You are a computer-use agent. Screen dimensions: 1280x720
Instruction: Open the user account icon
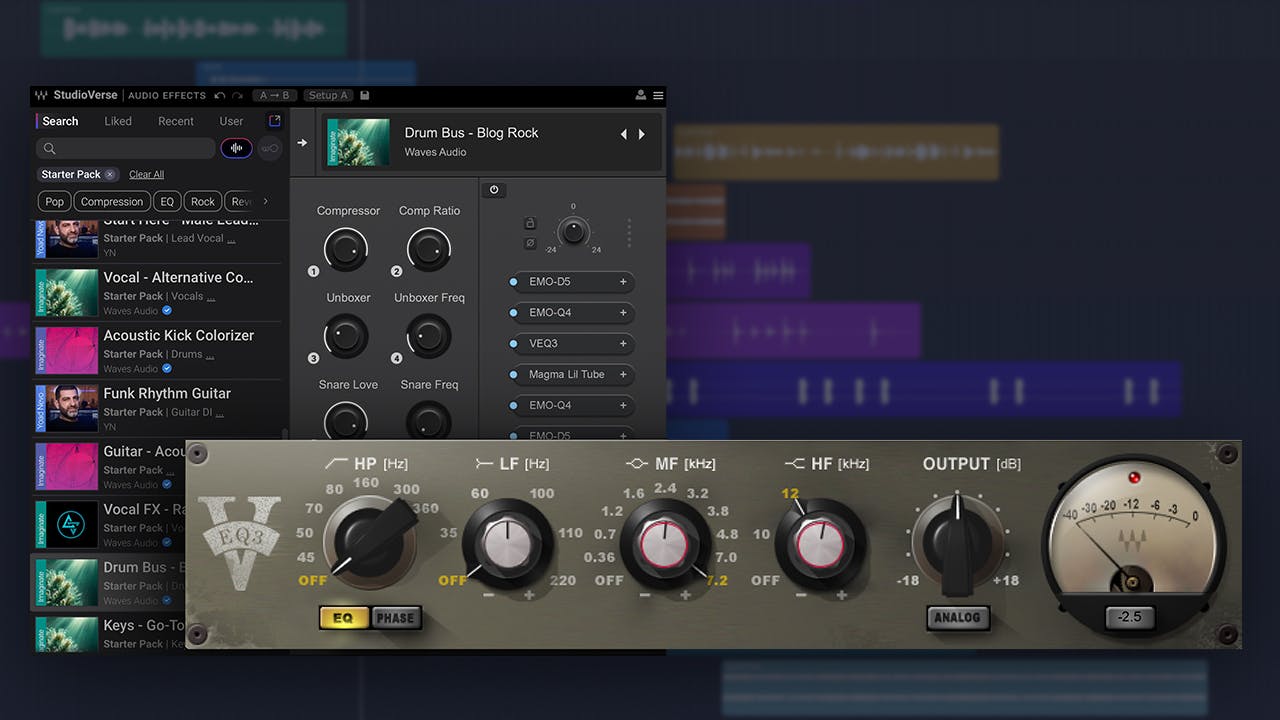click(641, 96)
